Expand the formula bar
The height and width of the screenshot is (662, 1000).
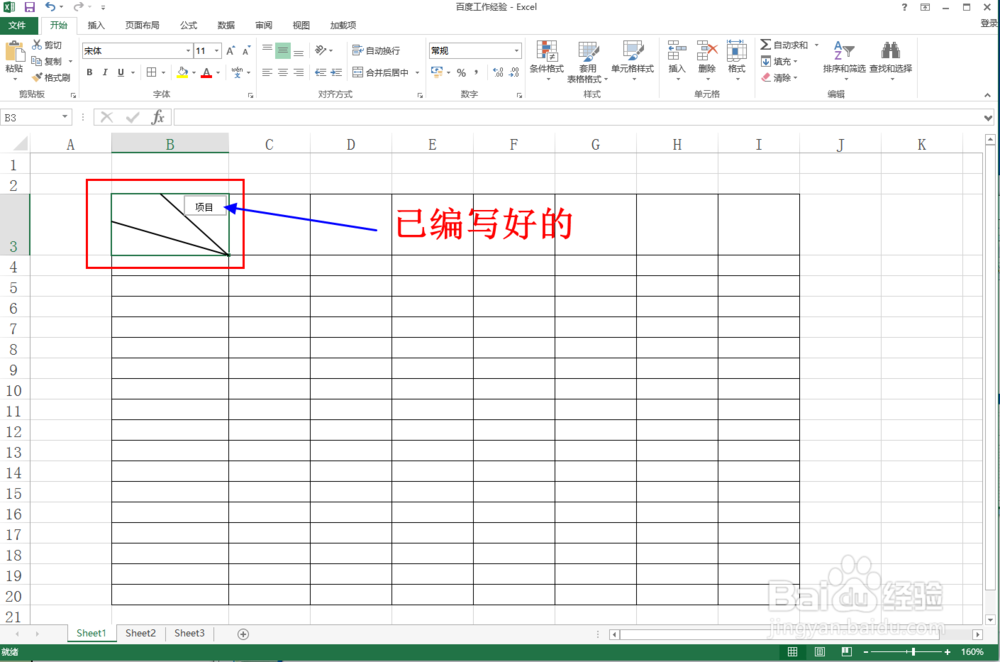pos(988,117)
